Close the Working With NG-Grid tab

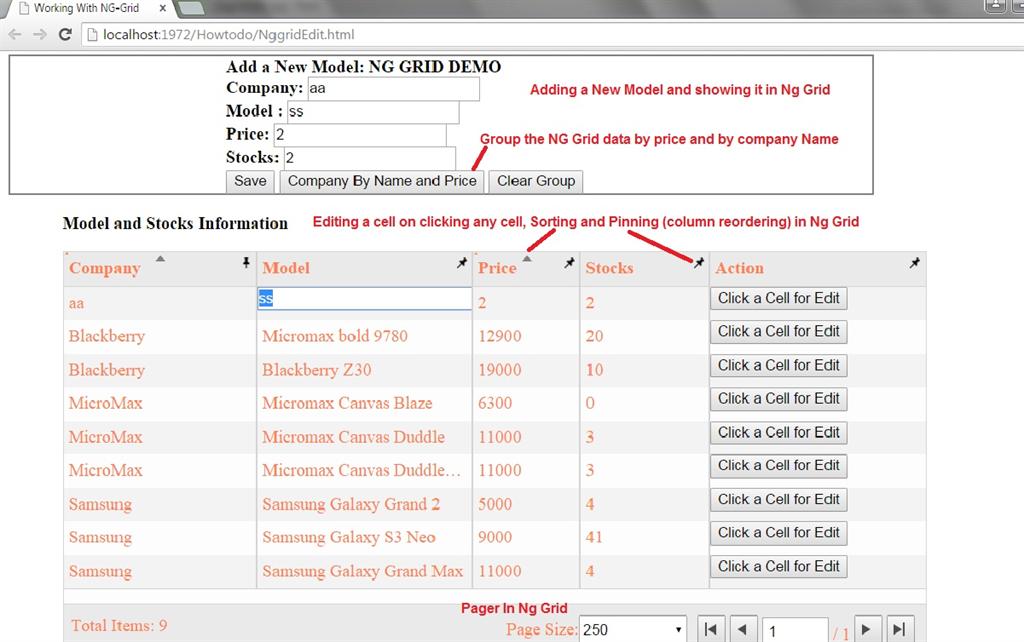[163, 8]
